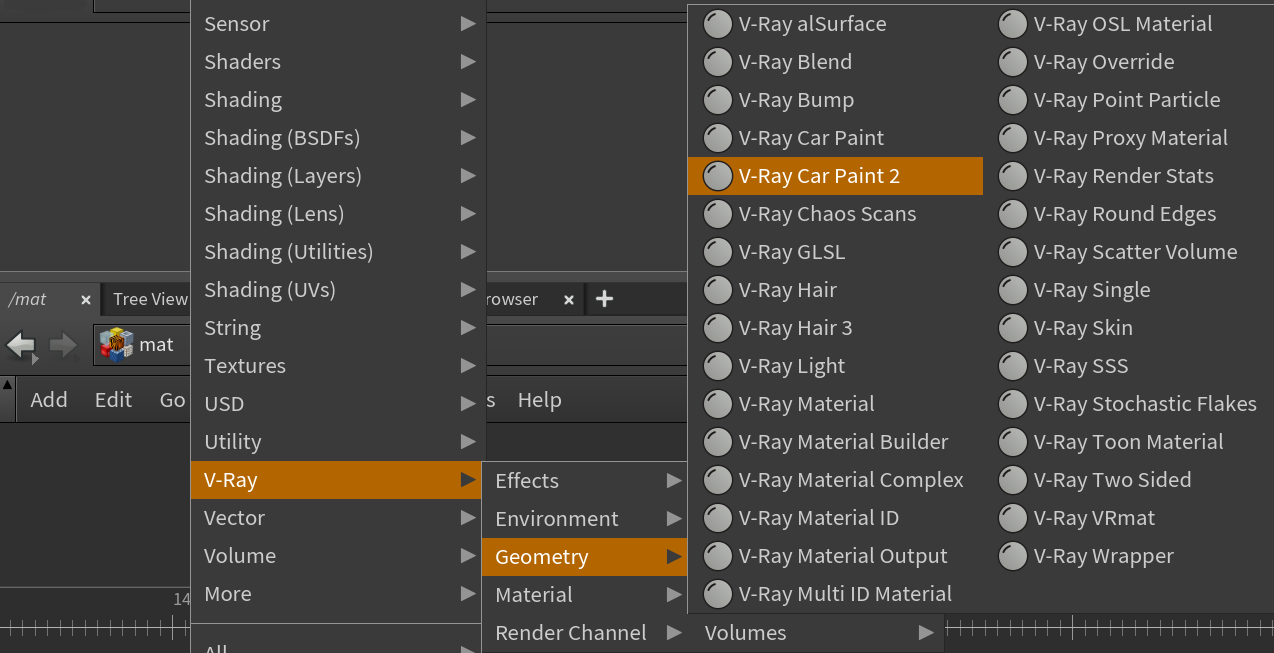
Task: Add a new pane tab with plus icon
Action: [604, 299]
